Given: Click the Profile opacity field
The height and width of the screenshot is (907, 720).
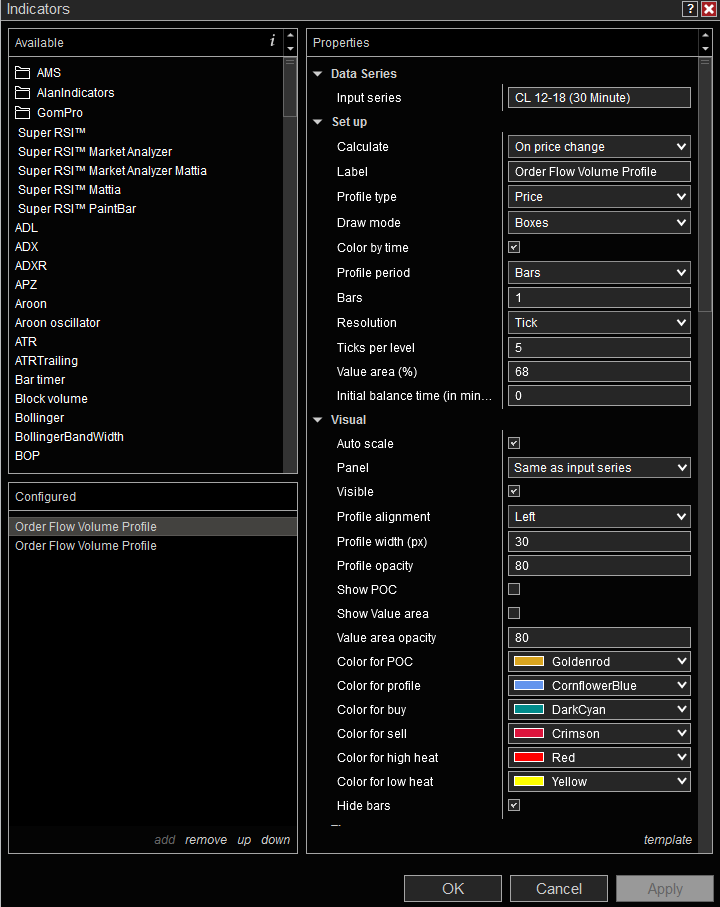Looking at the screenshot, I should pyautogui.click(x=599, y=566).
